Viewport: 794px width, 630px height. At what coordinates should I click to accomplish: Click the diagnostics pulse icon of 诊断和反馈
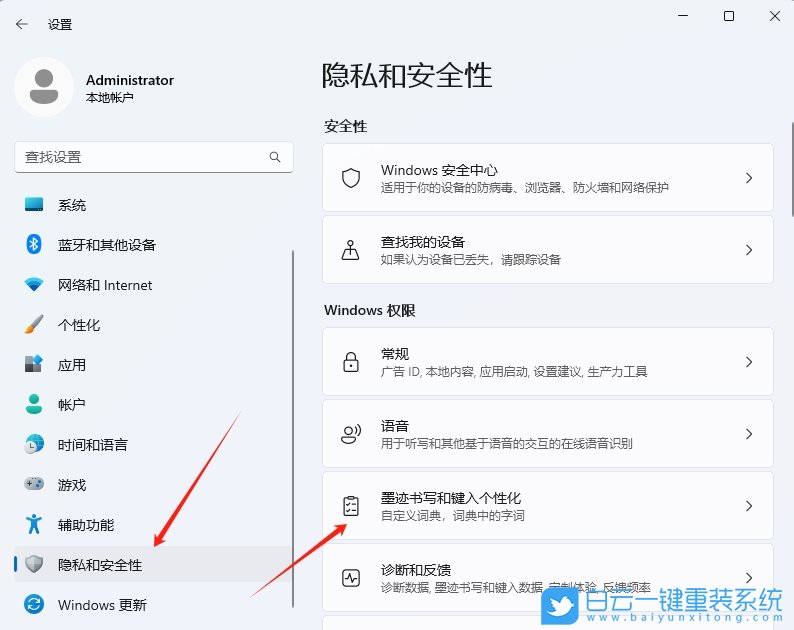(x=351, y=578)
